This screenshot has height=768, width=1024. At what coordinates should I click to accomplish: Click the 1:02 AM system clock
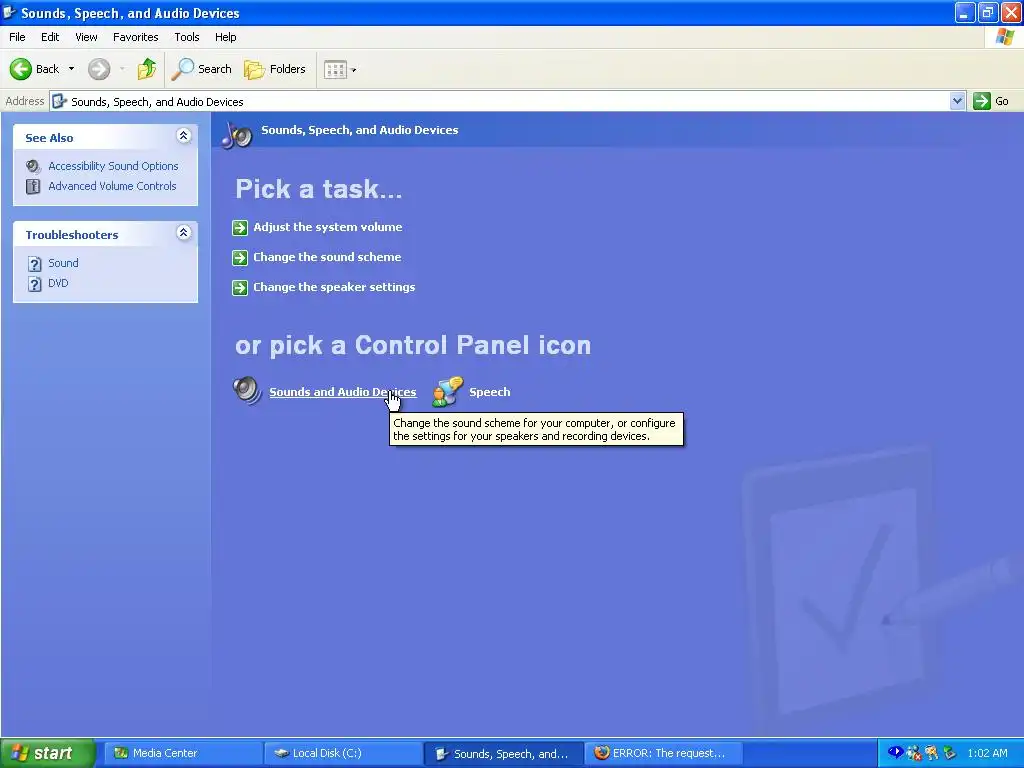tap(987, 753)
